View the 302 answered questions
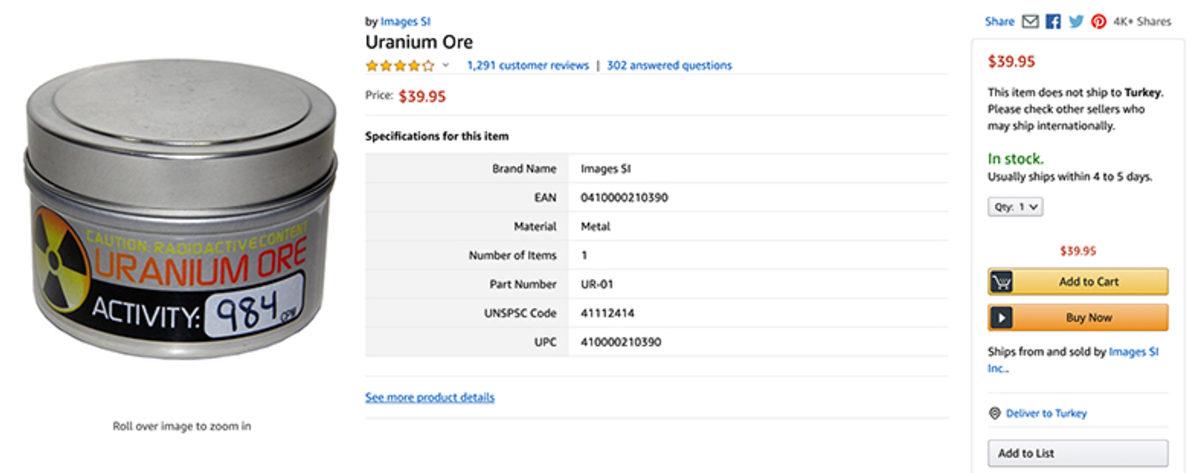Image resolution: width=1200 pixels, height=473 pixels. [669, 66]
